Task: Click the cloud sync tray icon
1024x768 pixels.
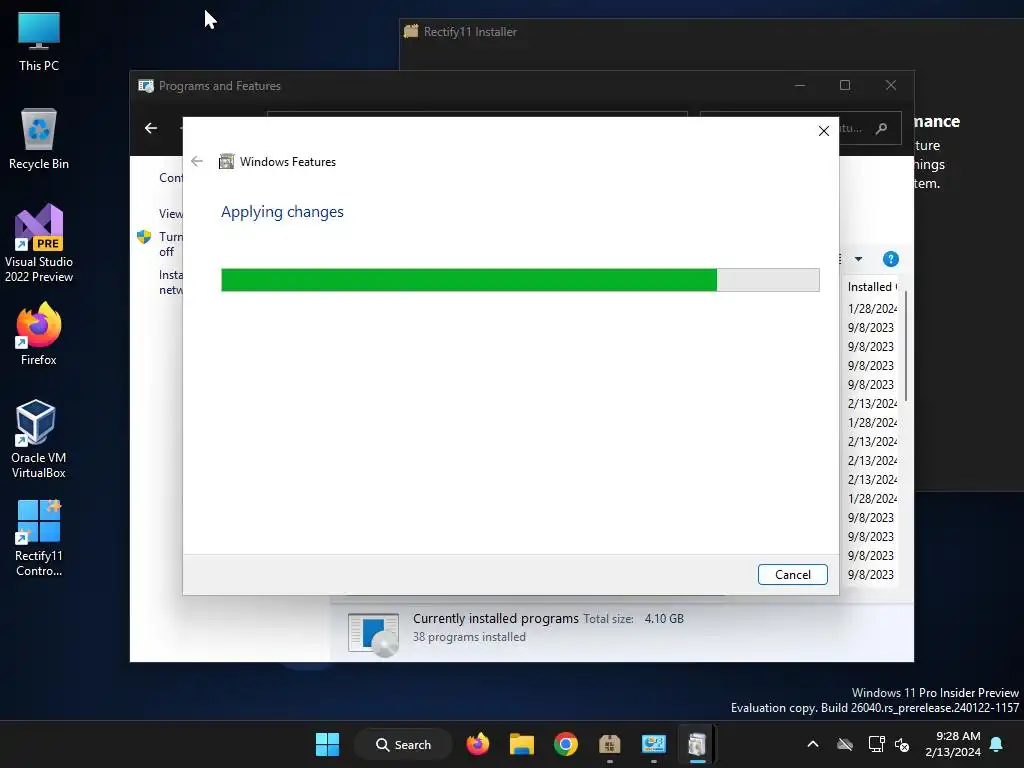Action: tap(845, 744)
